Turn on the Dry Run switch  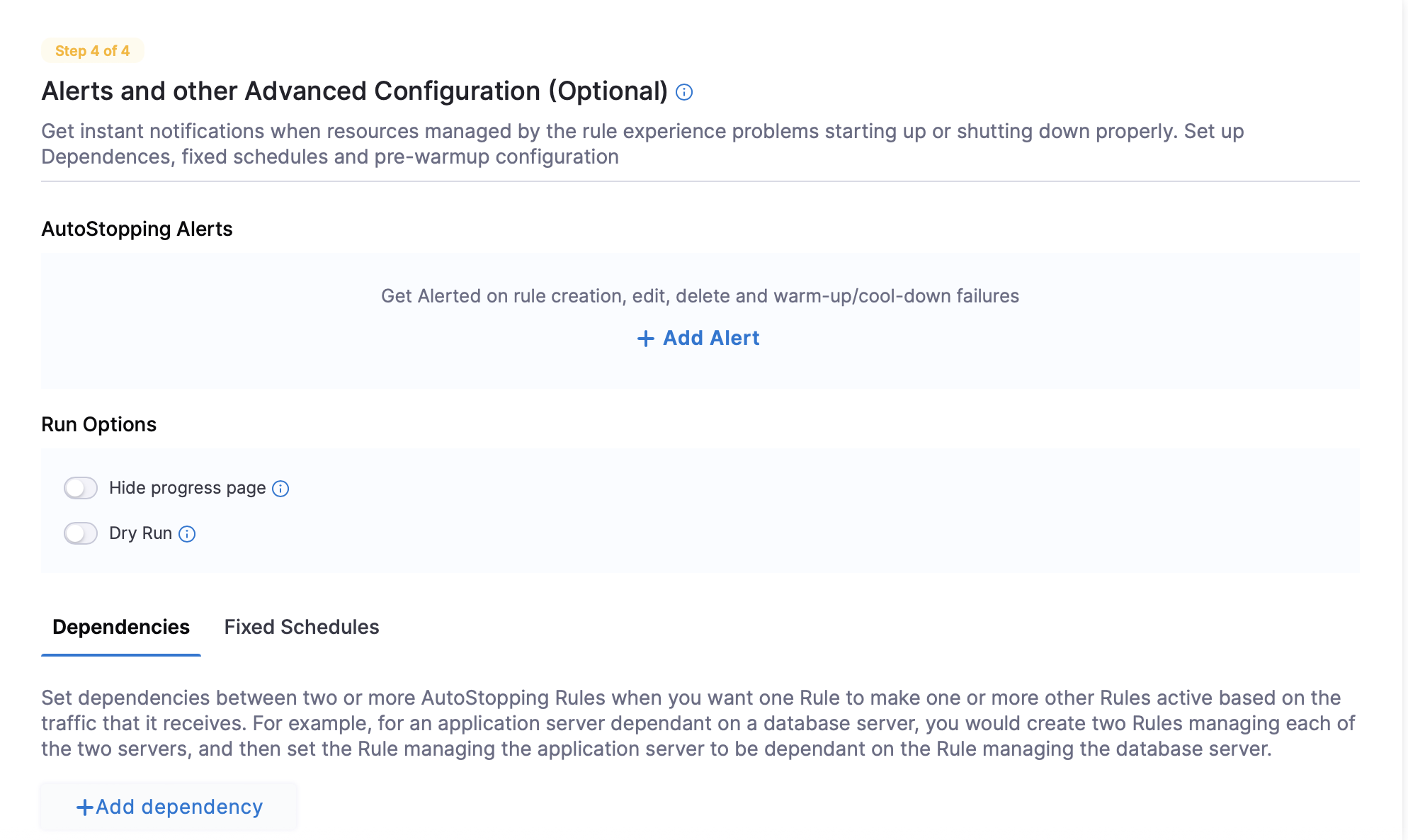tap(81, 533)
